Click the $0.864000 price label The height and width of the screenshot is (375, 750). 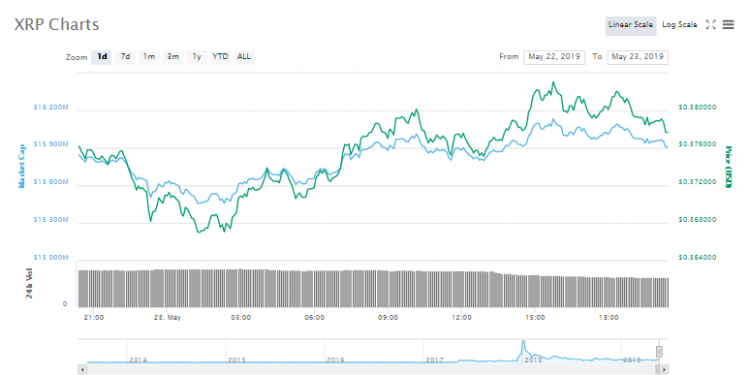point(697,258)
